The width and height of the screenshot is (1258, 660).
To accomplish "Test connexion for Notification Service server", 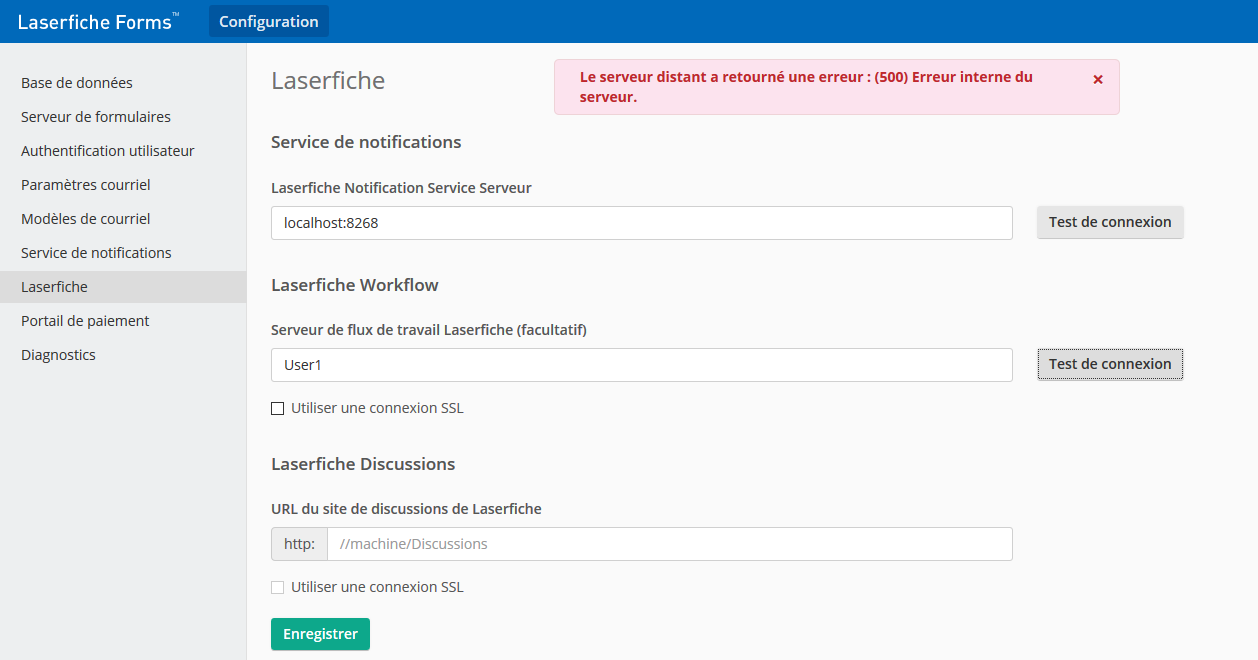I will click(1110, 222).
